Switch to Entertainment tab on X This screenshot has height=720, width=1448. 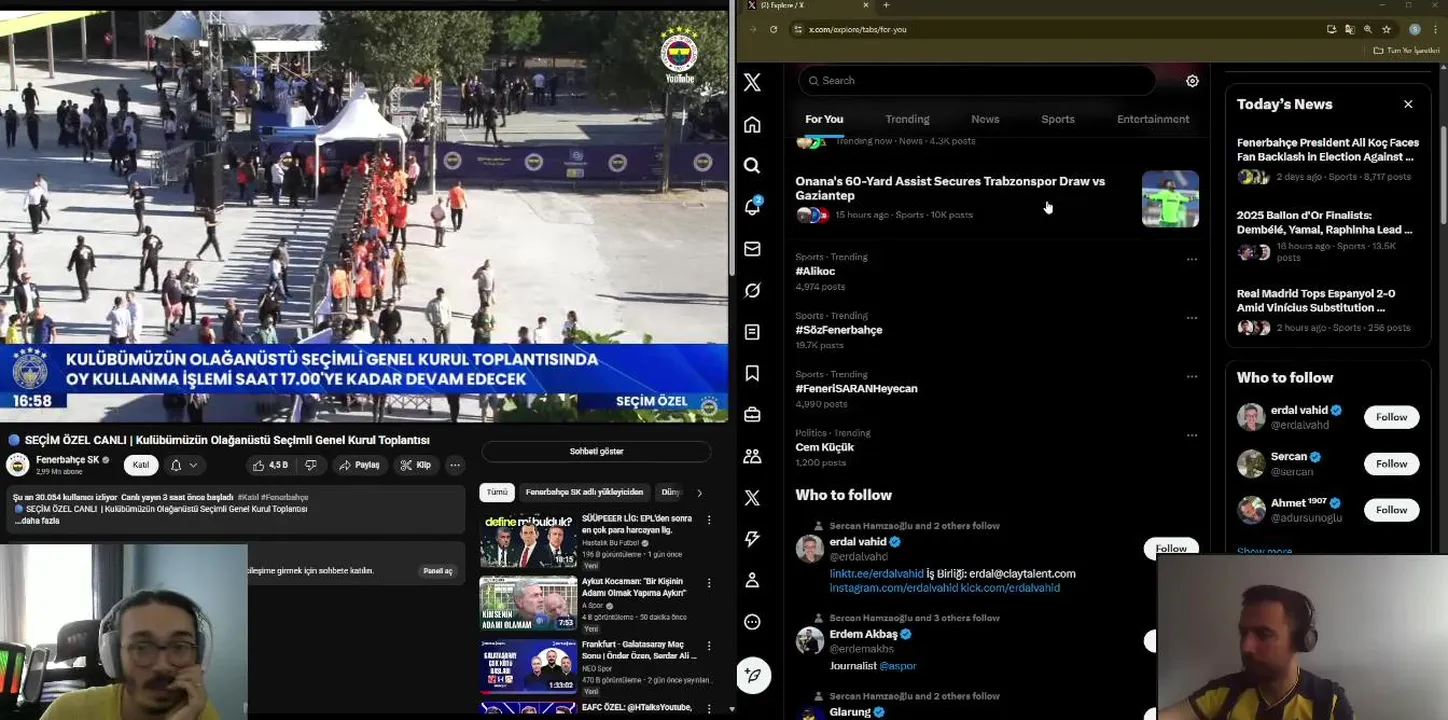[x=1153, y=119]
